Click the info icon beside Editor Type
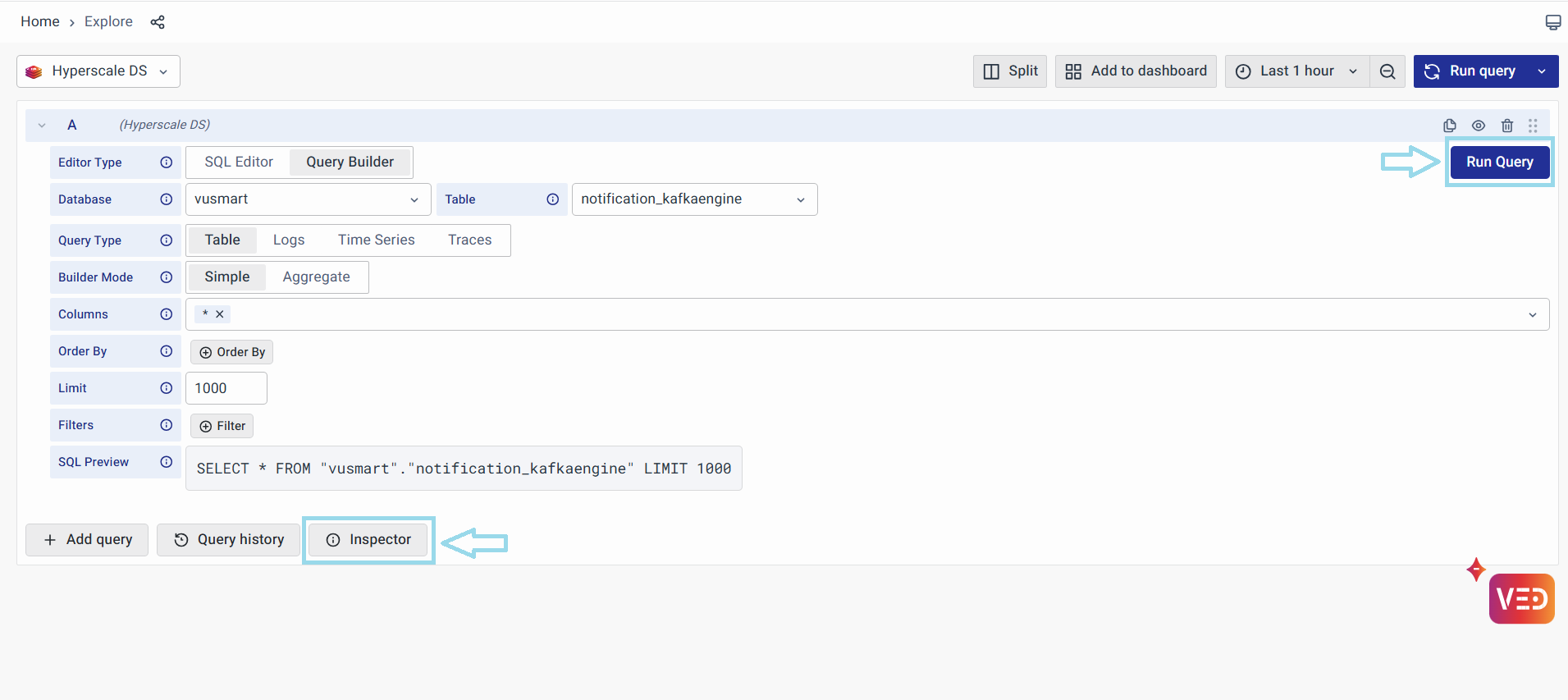Image resolution: width=1568 pixels, height=700 pixels. (167, 162)
